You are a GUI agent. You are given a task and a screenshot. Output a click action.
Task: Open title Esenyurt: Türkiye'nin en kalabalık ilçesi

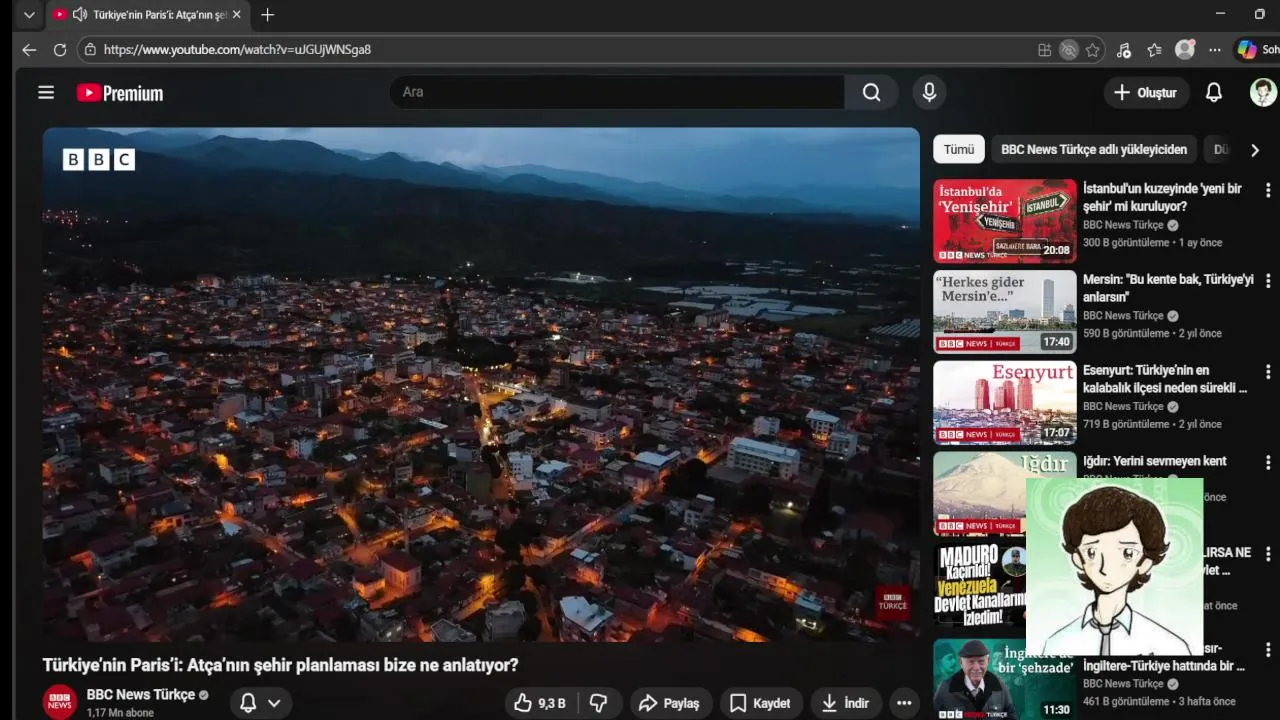1165,379
